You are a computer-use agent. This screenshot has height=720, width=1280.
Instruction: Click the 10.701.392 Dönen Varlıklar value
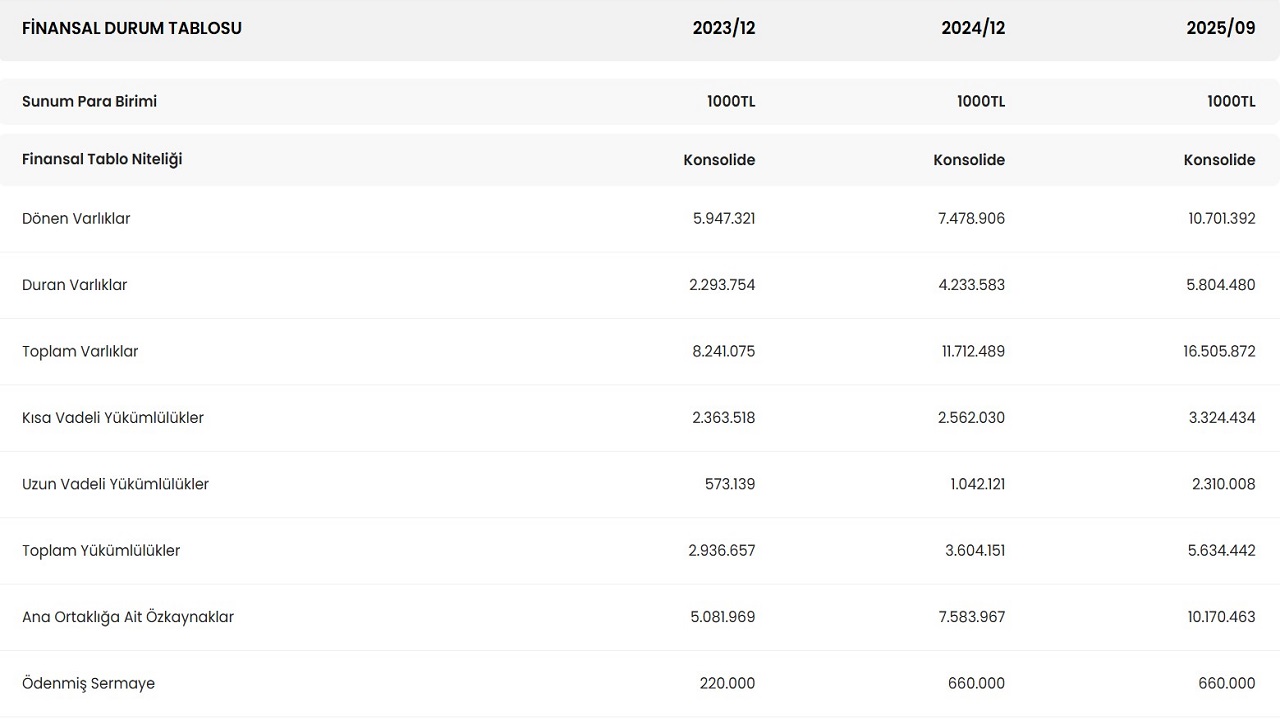tap(1221, 218)
